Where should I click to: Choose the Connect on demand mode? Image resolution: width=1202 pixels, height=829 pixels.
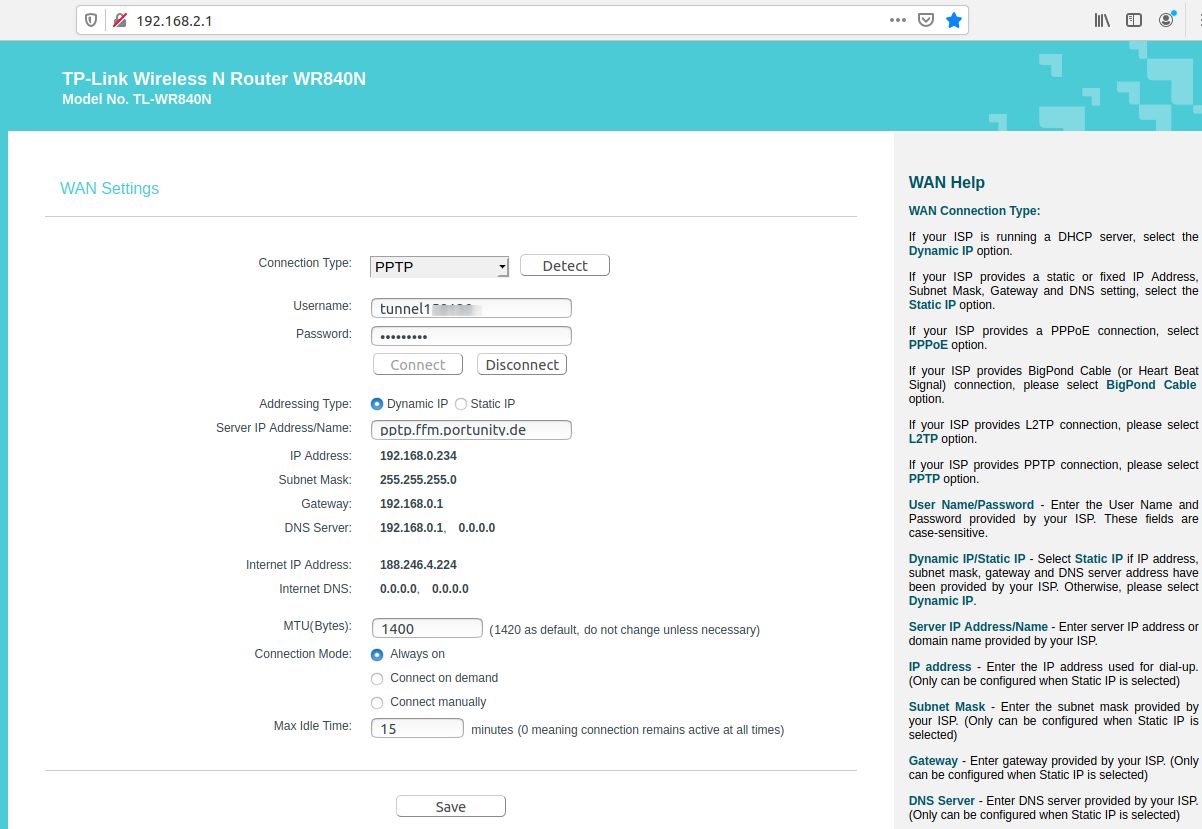(x=377, y=679)
